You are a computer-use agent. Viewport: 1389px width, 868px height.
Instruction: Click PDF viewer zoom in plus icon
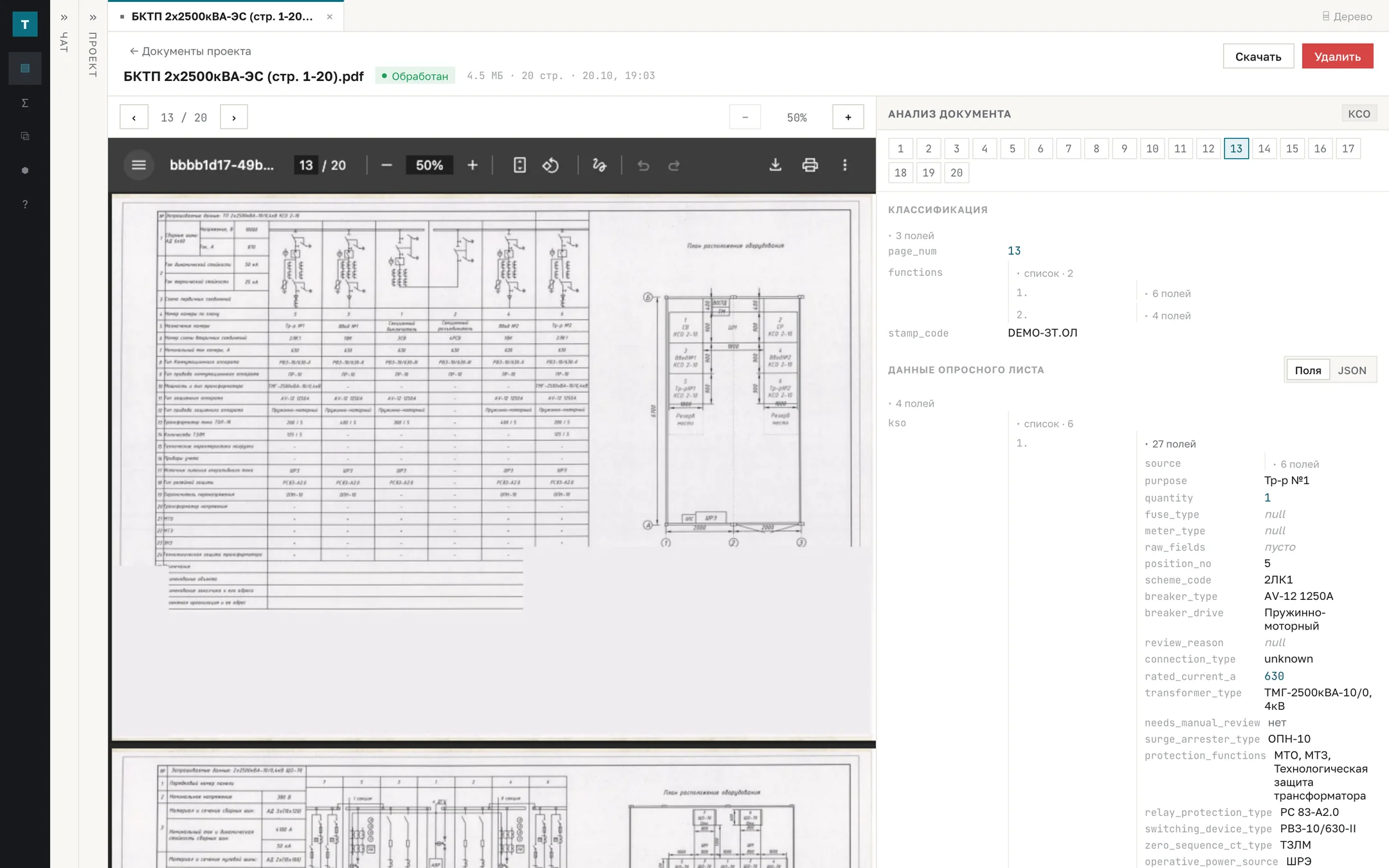tap(473, 165)
